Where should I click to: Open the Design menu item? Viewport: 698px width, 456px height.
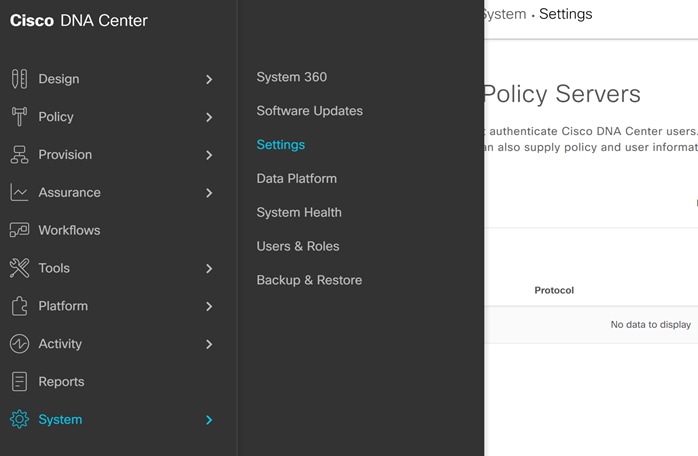point(59,79)
